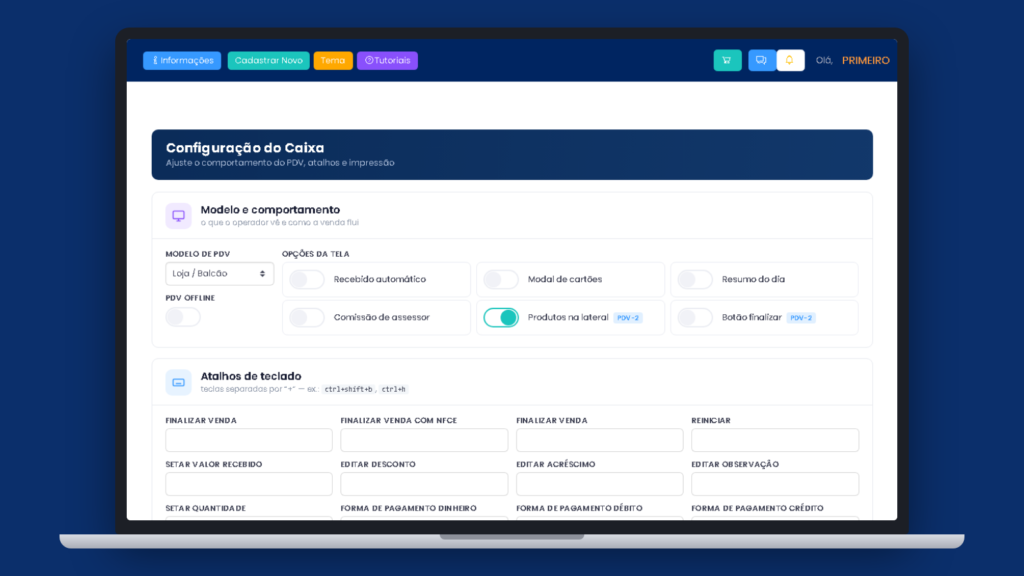Focus the Reiniciar shortcut field
Screen dimensions: 1024x576
775,440
